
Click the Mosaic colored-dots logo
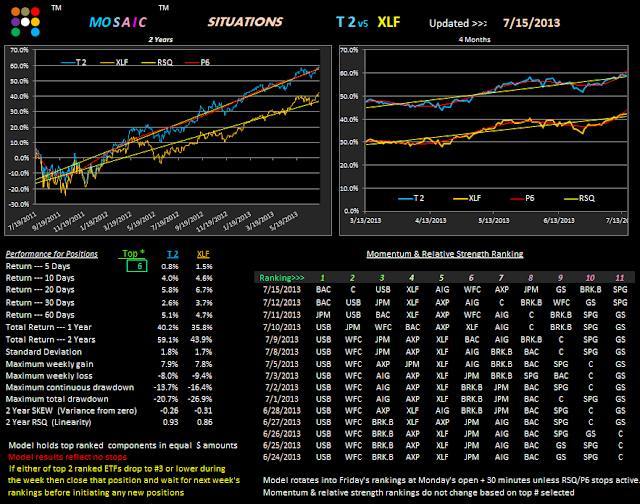click(x=25, y=22)
